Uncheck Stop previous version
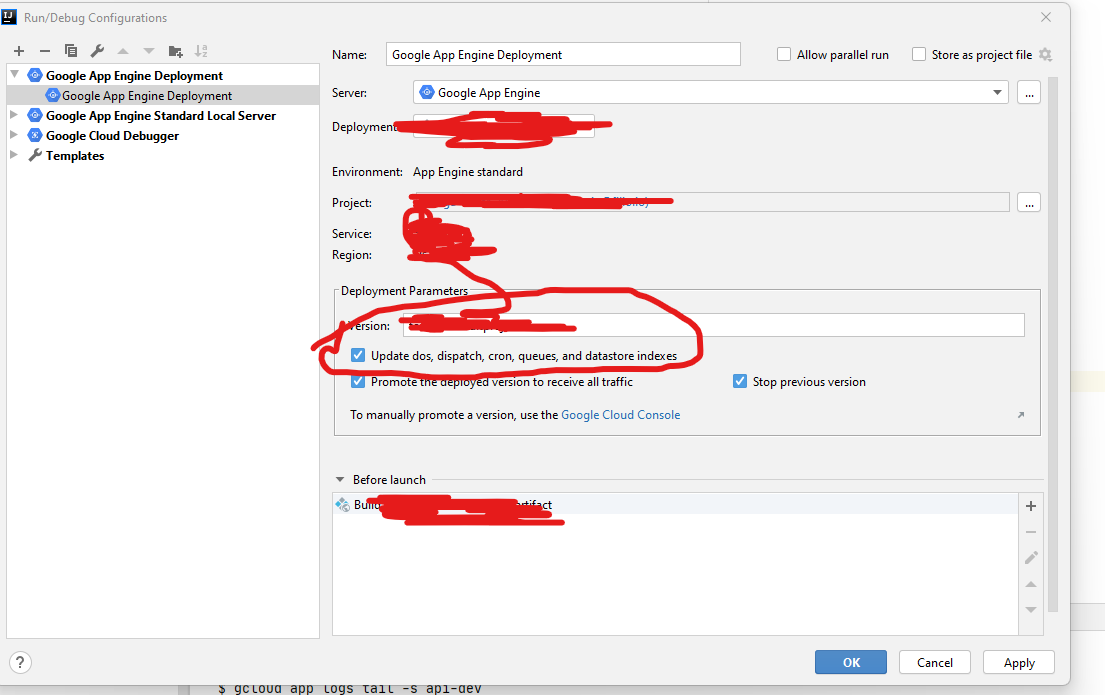The image size is (1105, 695). click(740, 381)
